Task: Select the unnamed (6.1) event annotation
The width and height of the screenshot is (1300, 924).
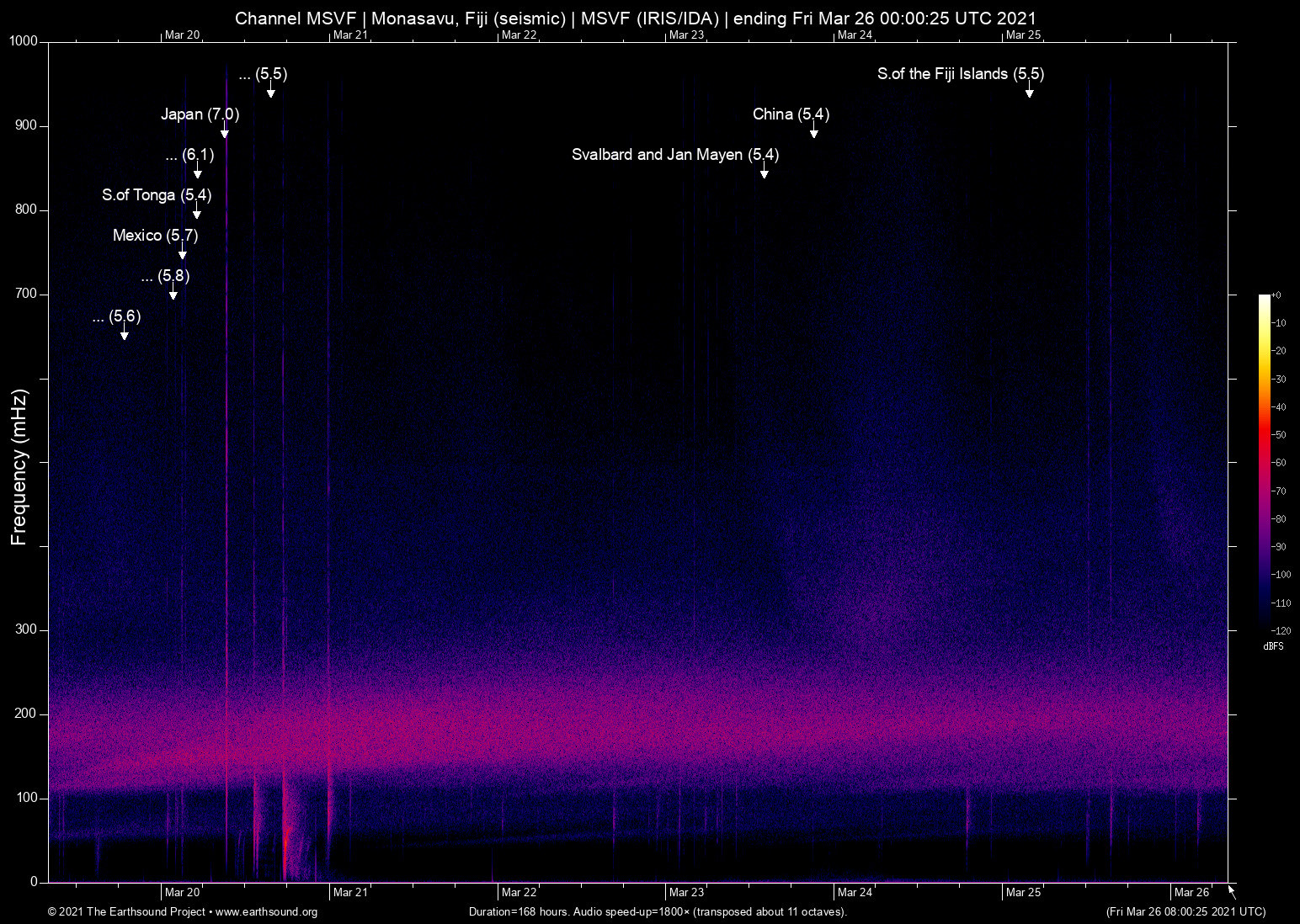Action: pyautogui.click(x=189, y=155)
